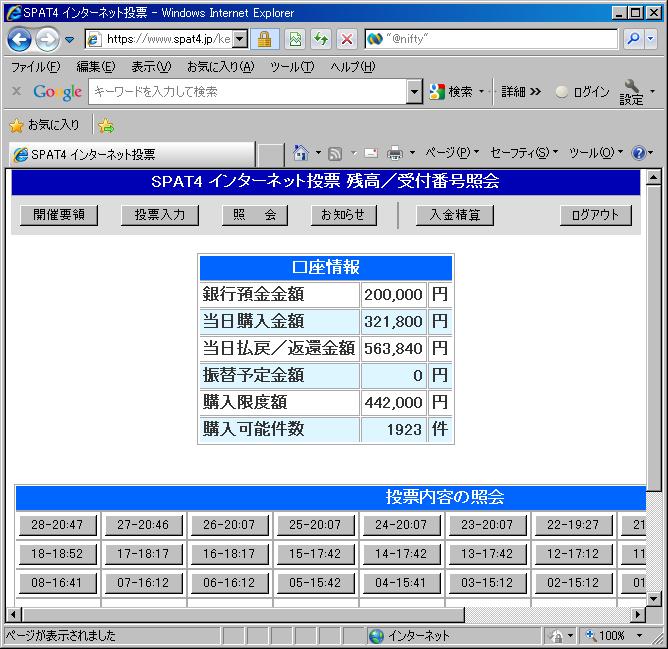Open the 100% zoom level dropdown
Viewport: 668px width, 649px height.
(x=639, y=636)
